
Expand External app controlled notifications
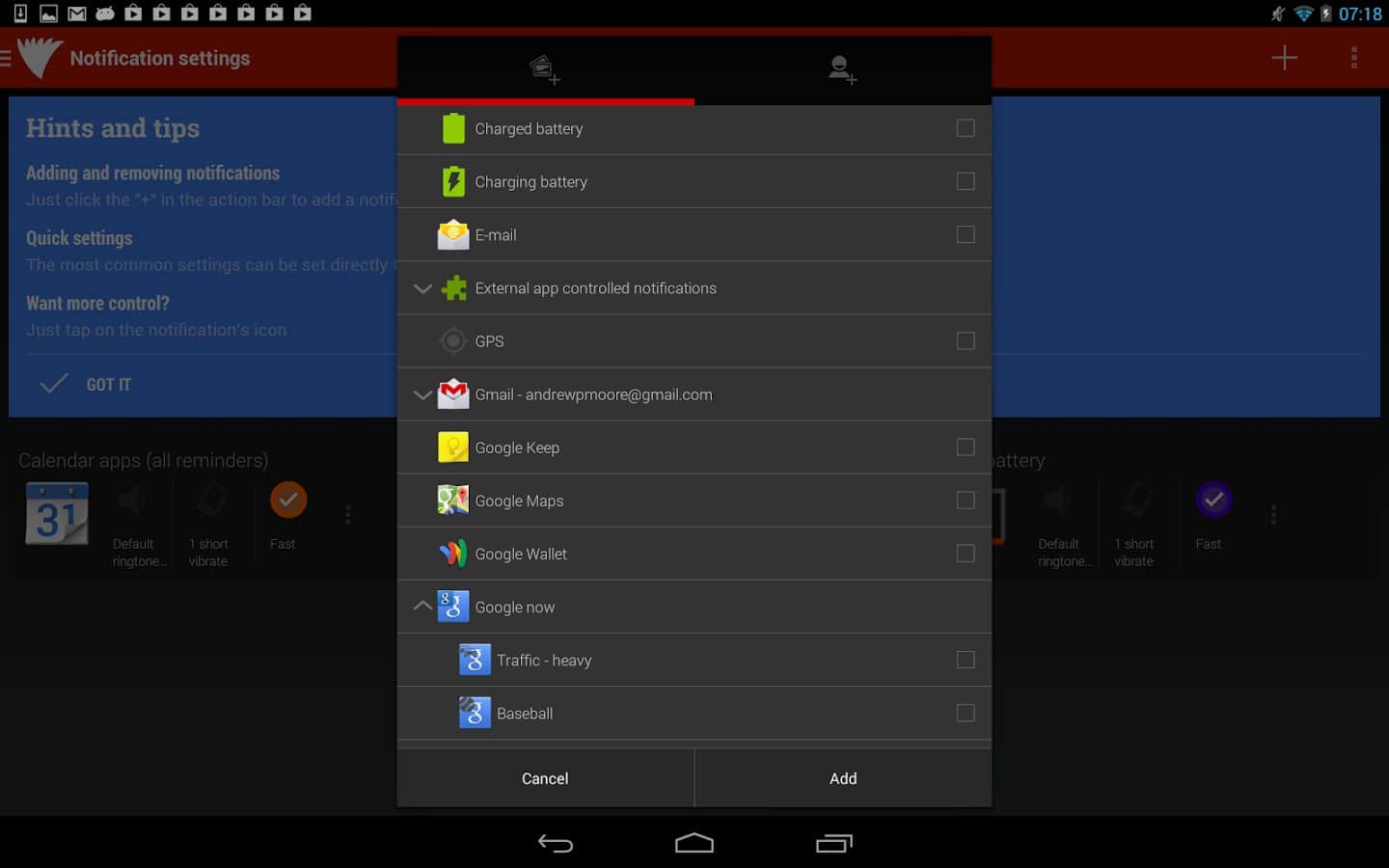pos(422,288)
